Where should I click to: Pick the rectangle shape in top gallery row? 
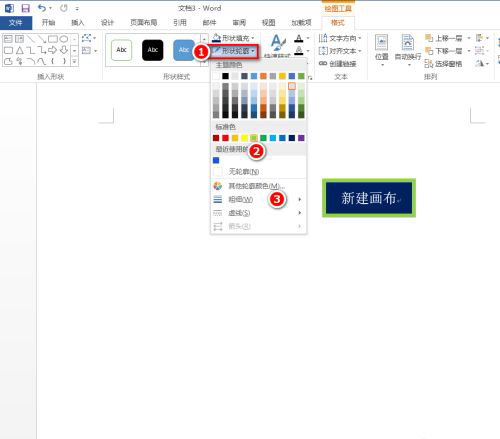(53, 39)
